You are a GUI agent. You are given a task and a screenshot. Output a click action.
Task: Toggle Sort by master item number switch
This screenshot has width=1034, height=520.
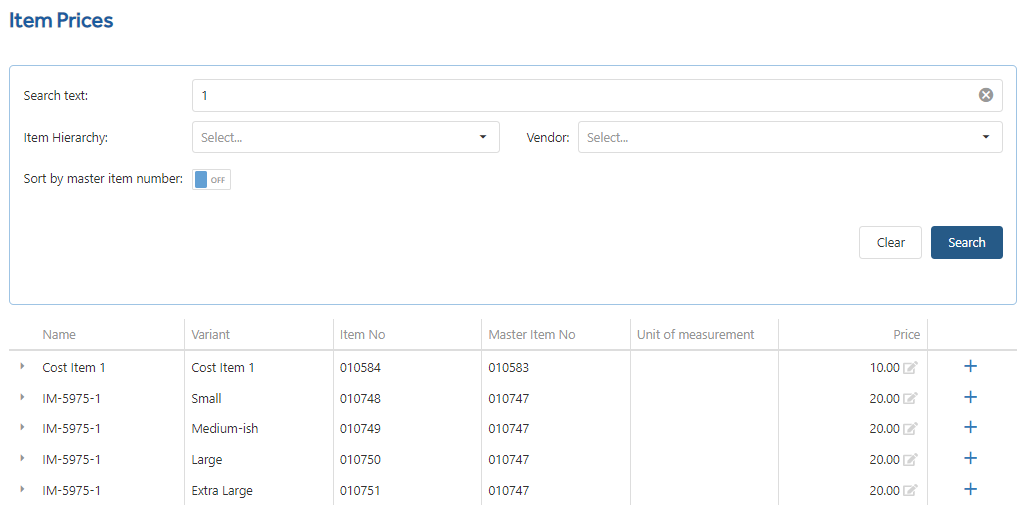click(x=212, y=179)
